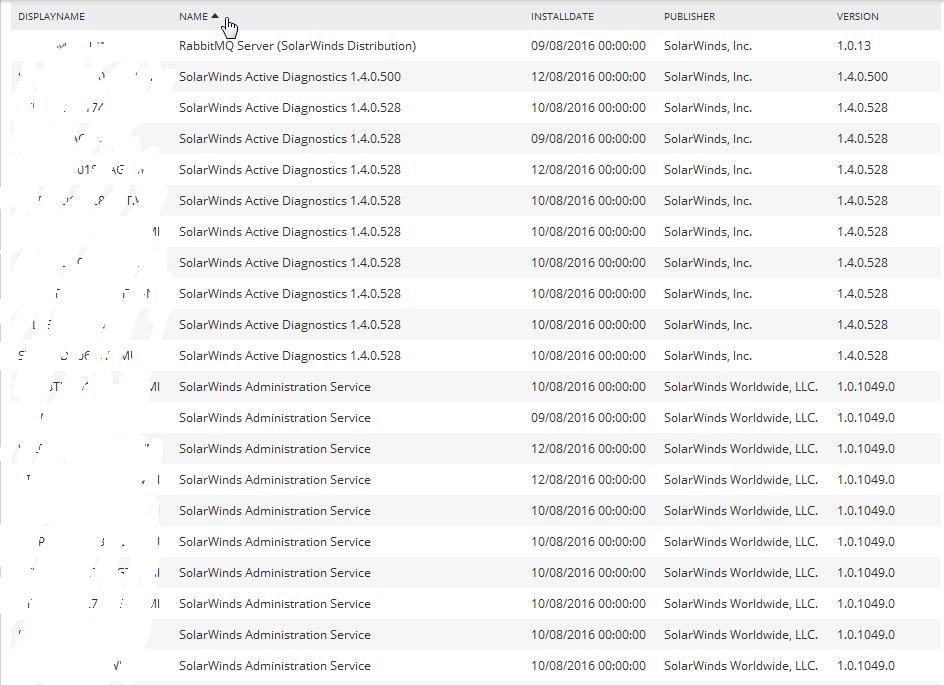Sort by the INSTALLDATE column header
Viewport: 944px width, 685px height.
tap(562, 17)
